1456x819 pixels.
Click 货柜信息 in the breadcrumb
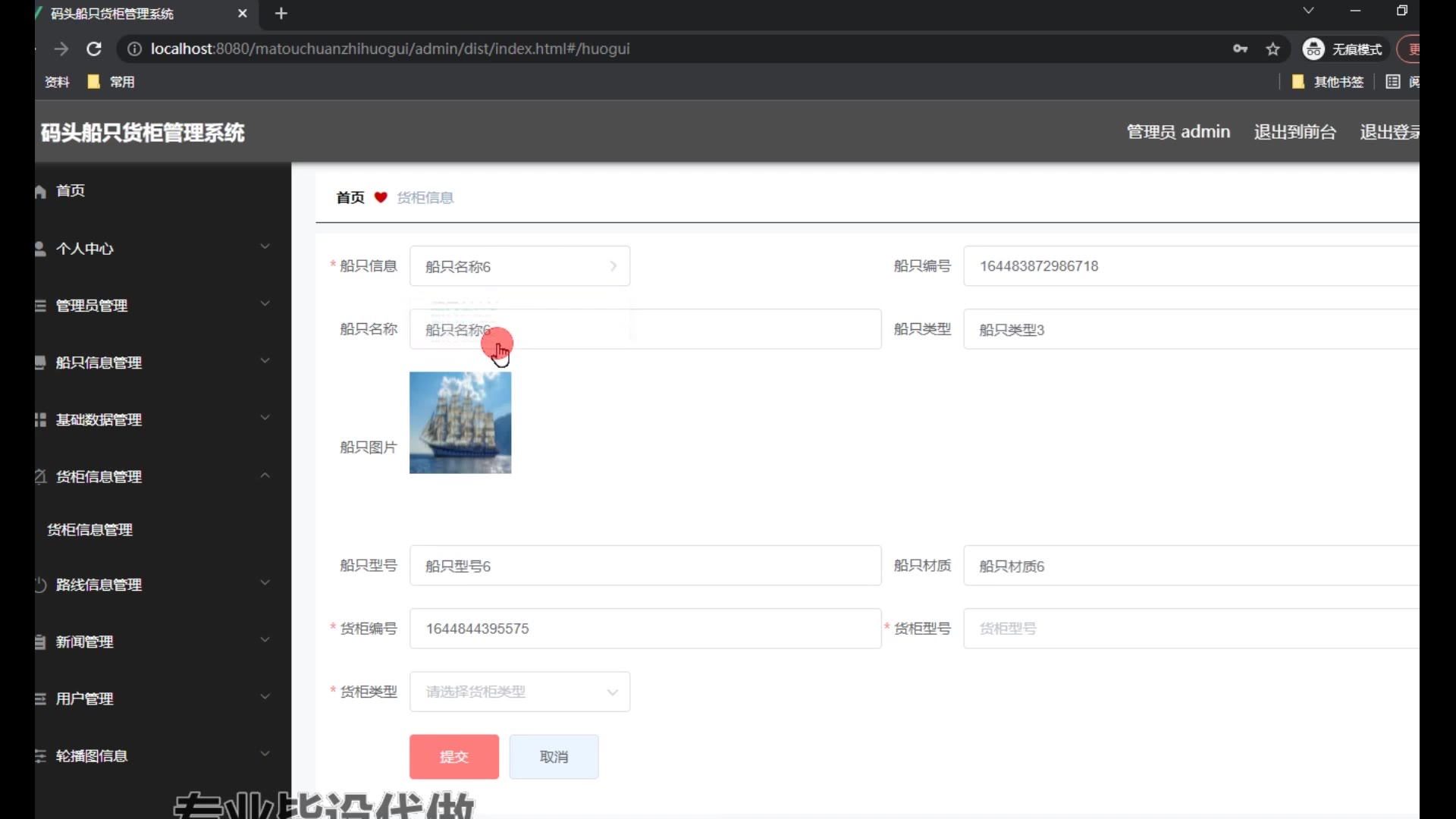coord(425,197)
